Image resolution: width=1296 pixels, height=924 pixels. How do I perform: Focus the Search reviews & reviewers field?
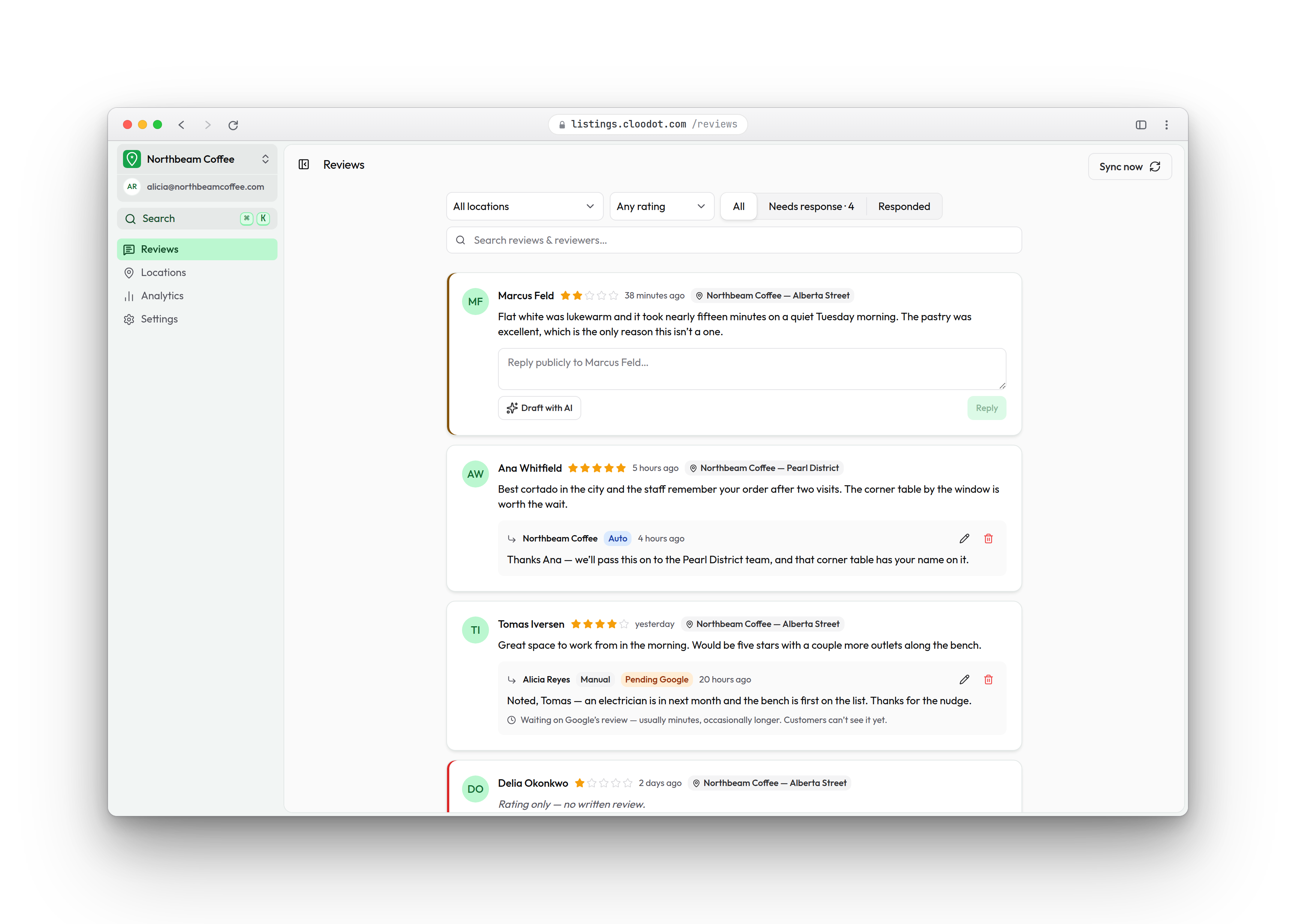(x=733, y=240)
